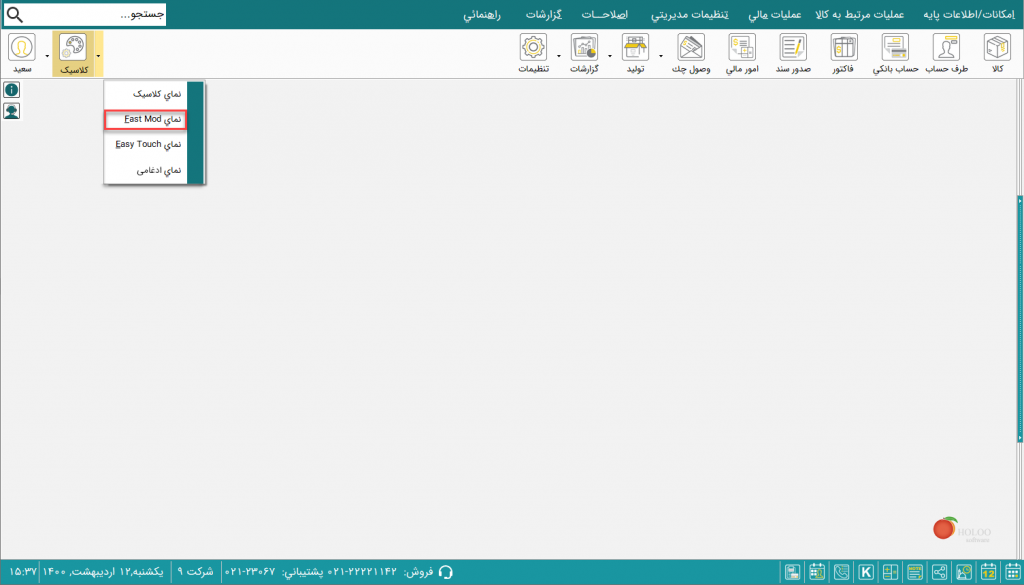Open the امكانات/اطلاعات پايه menu
Screen dimensions: 1024x585
(967, 14)
